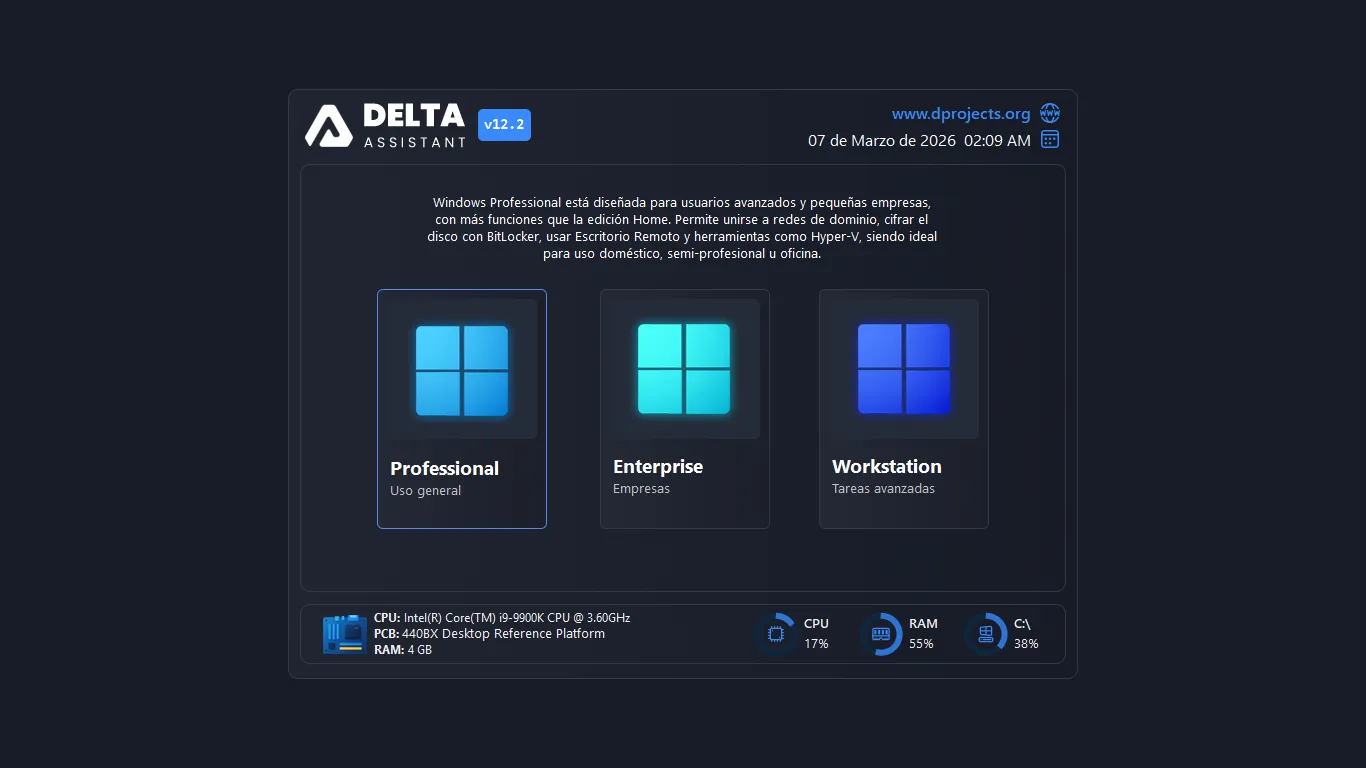This screenshot has width=1366, height=768.
Task: Click the Windows Professional description paragraph
Action: click(x=682, y=228)
